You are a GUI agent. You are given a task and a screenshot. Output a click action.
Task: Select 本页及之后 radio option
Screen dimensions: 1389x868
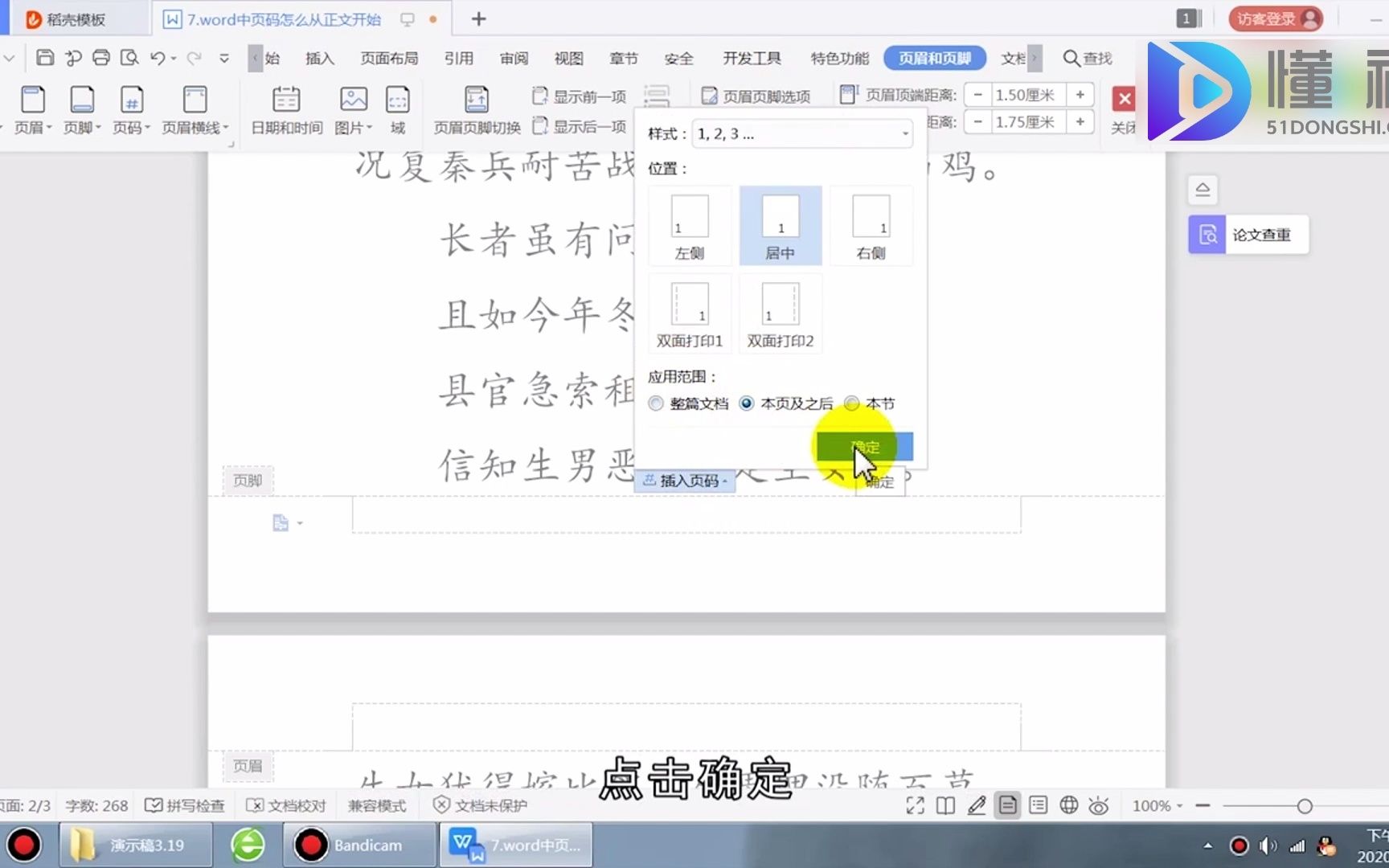pos(747,403)
